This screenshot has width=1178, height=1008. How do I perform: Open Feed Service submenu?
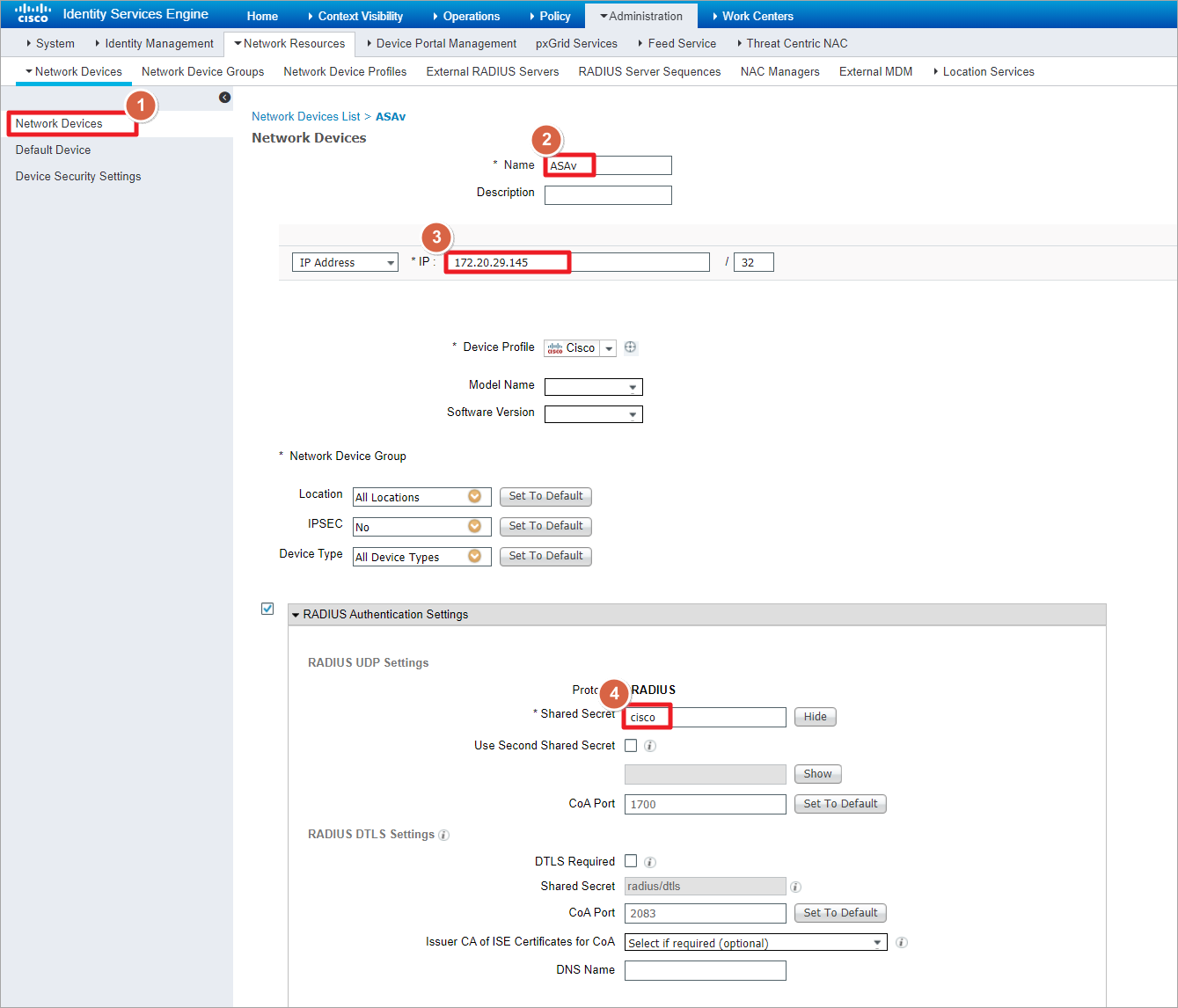click(677, 43)
